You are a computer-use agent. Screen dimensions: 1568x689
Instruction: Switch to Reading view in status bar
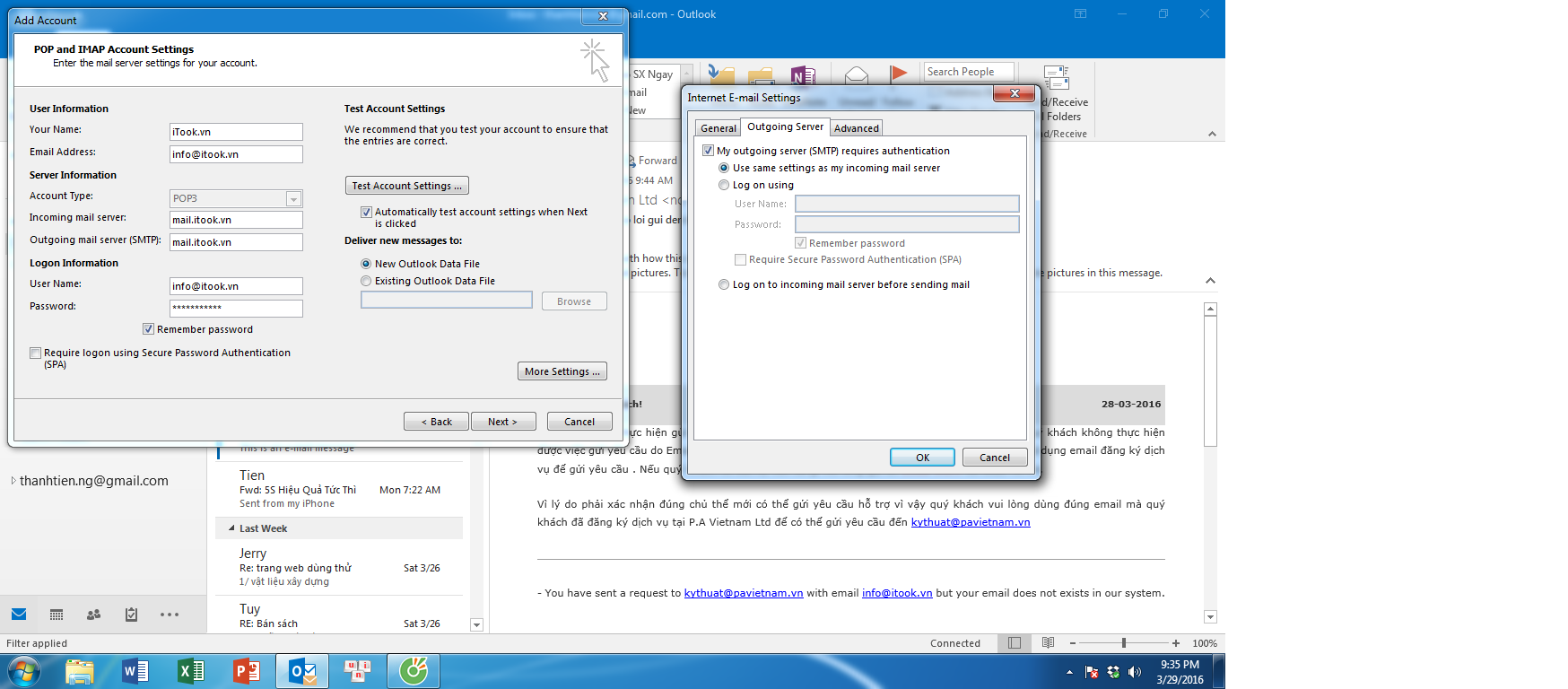pyautogui.click(x=1048, y=643)
